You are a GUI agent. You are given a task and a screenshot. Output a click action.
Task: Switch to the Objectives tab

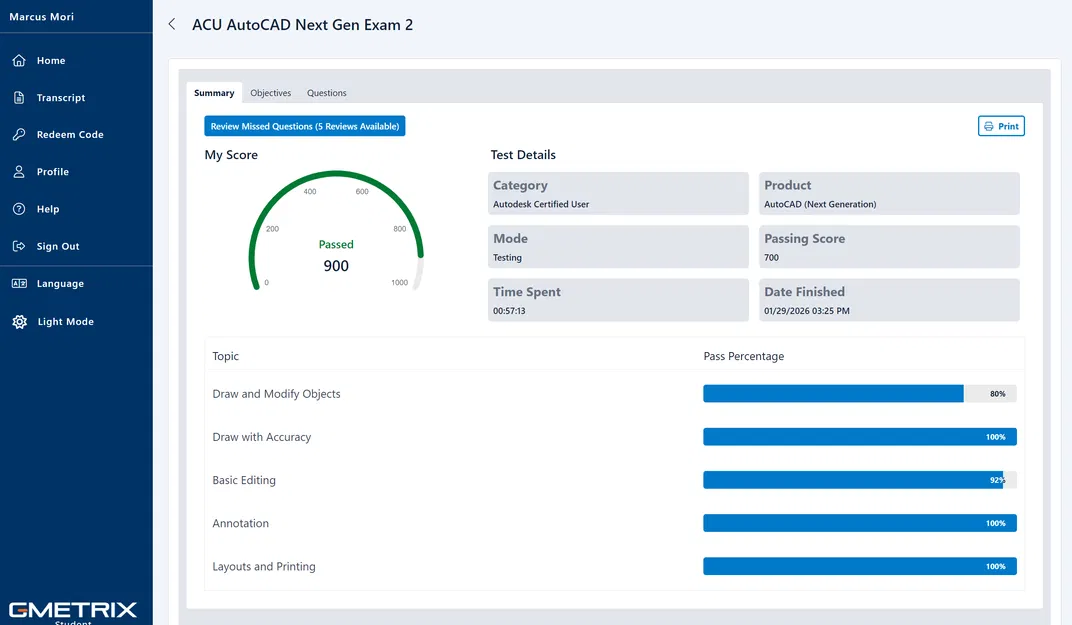pos(270,93)
